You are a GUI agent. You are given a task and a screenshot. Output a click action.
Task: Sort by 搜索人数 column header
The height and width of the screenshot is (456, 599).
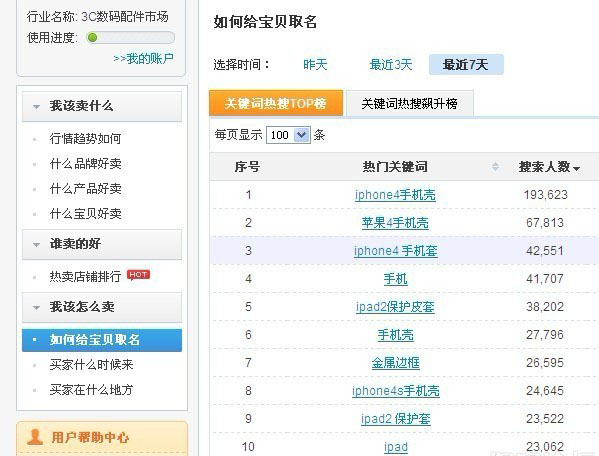point(549,167)
